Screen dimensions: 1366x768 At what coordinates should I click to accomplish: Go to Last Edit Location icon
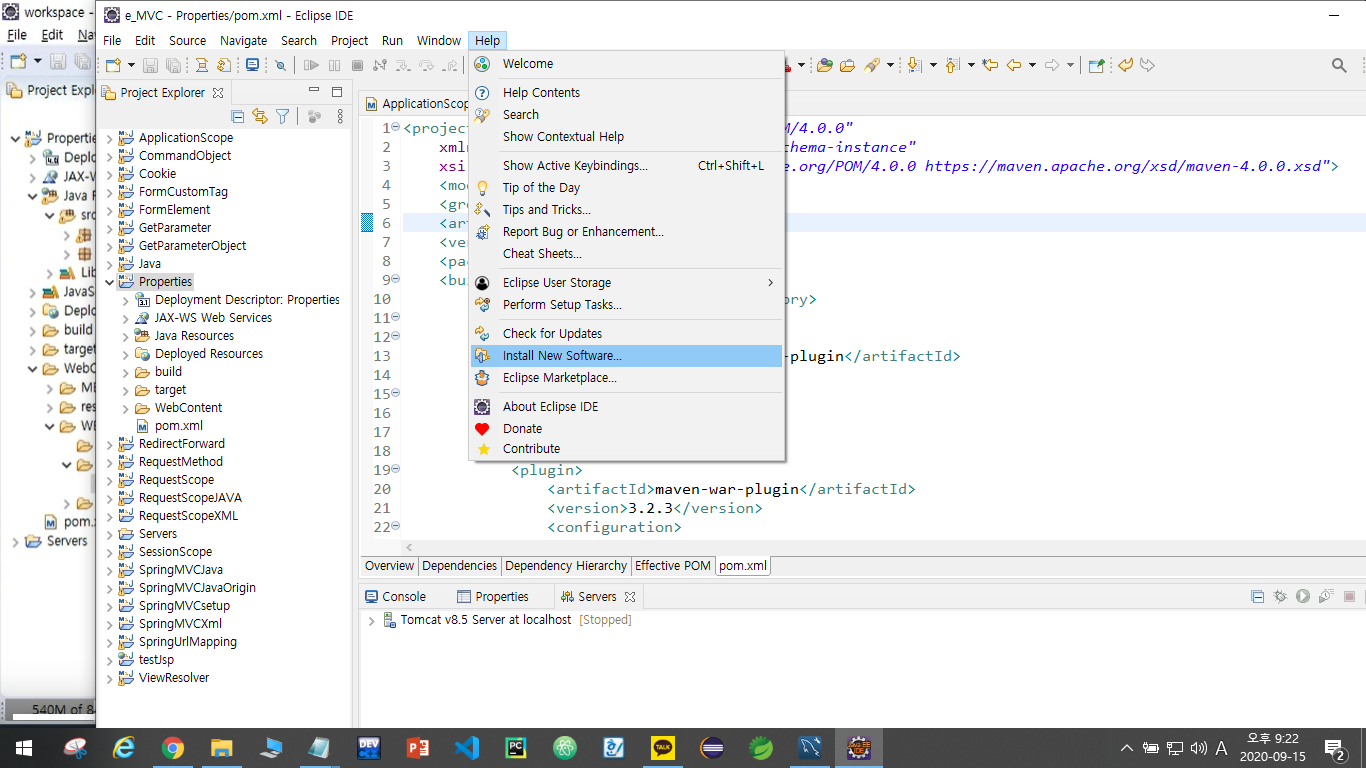[x=990, y=65]
